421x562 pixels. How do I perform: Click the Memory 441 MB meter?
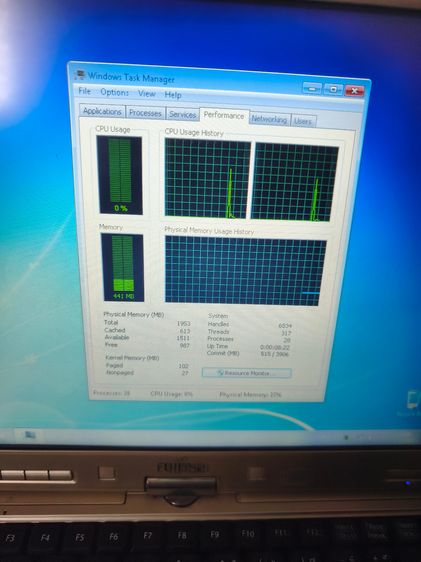pos(123,267)
